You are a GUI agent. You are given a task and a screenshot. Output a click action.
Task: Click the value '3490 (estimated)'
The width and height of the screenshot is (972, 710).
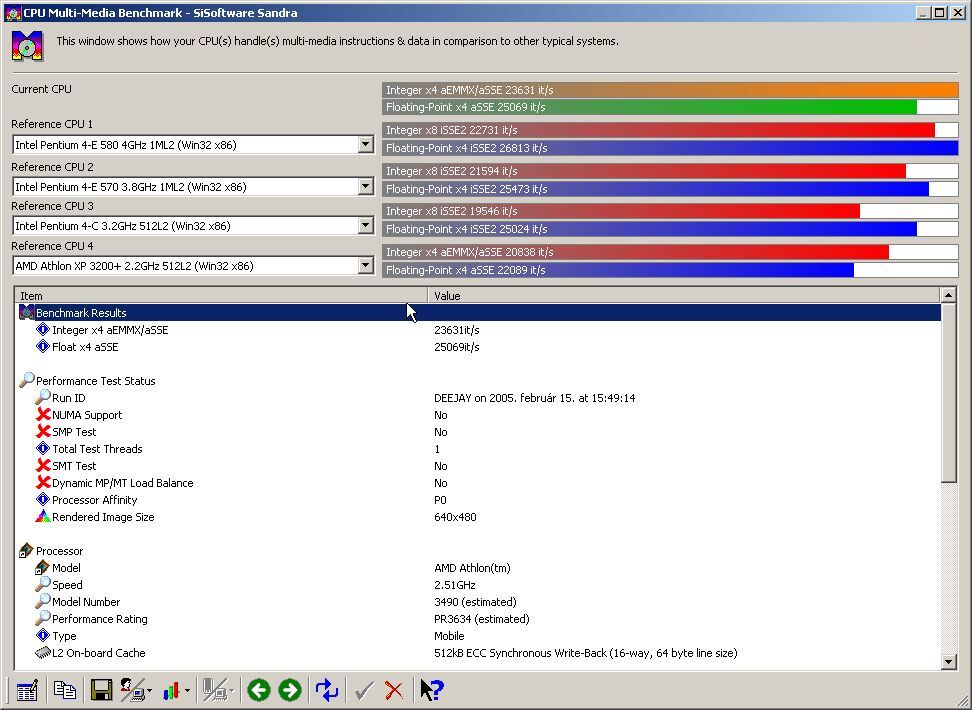tap(475, 602)
